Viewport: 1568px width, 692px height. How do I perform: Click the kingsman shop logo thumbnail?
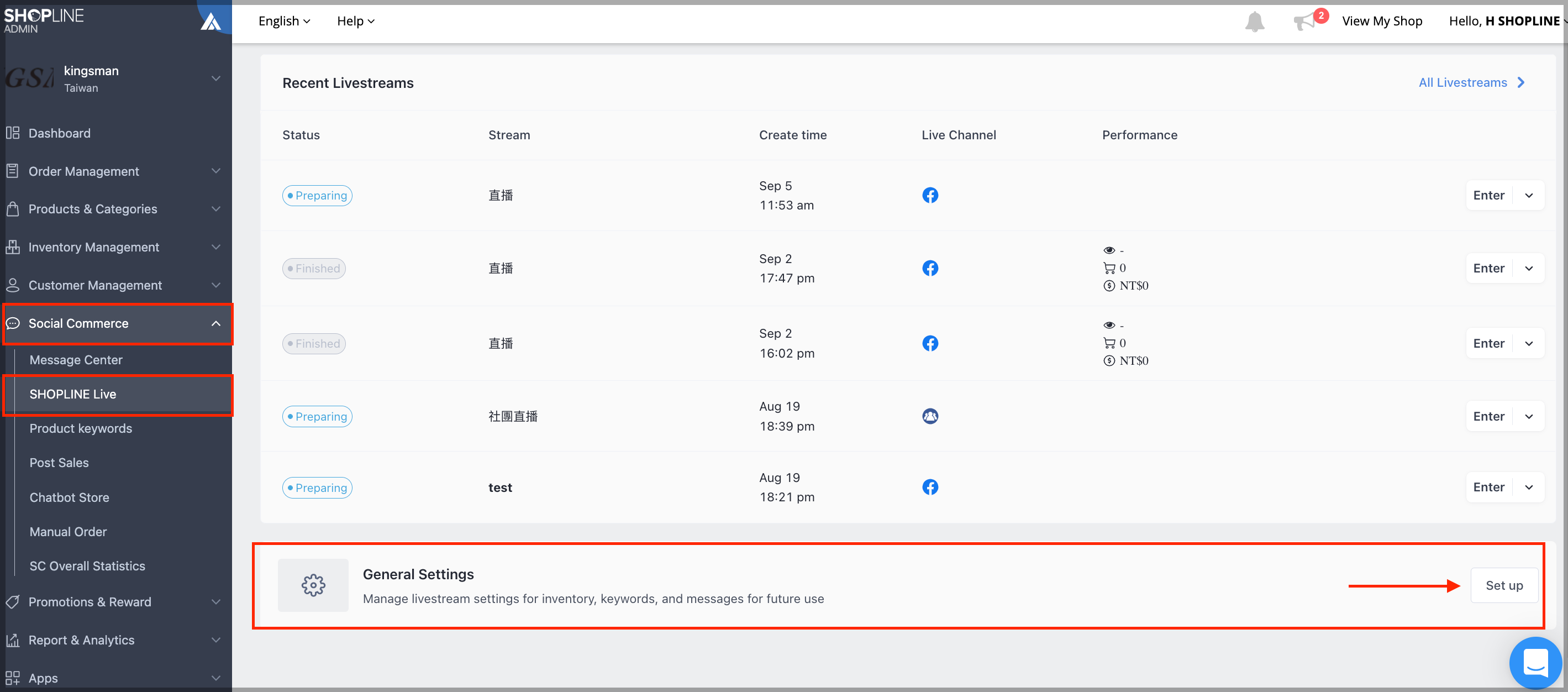[29, 78]
